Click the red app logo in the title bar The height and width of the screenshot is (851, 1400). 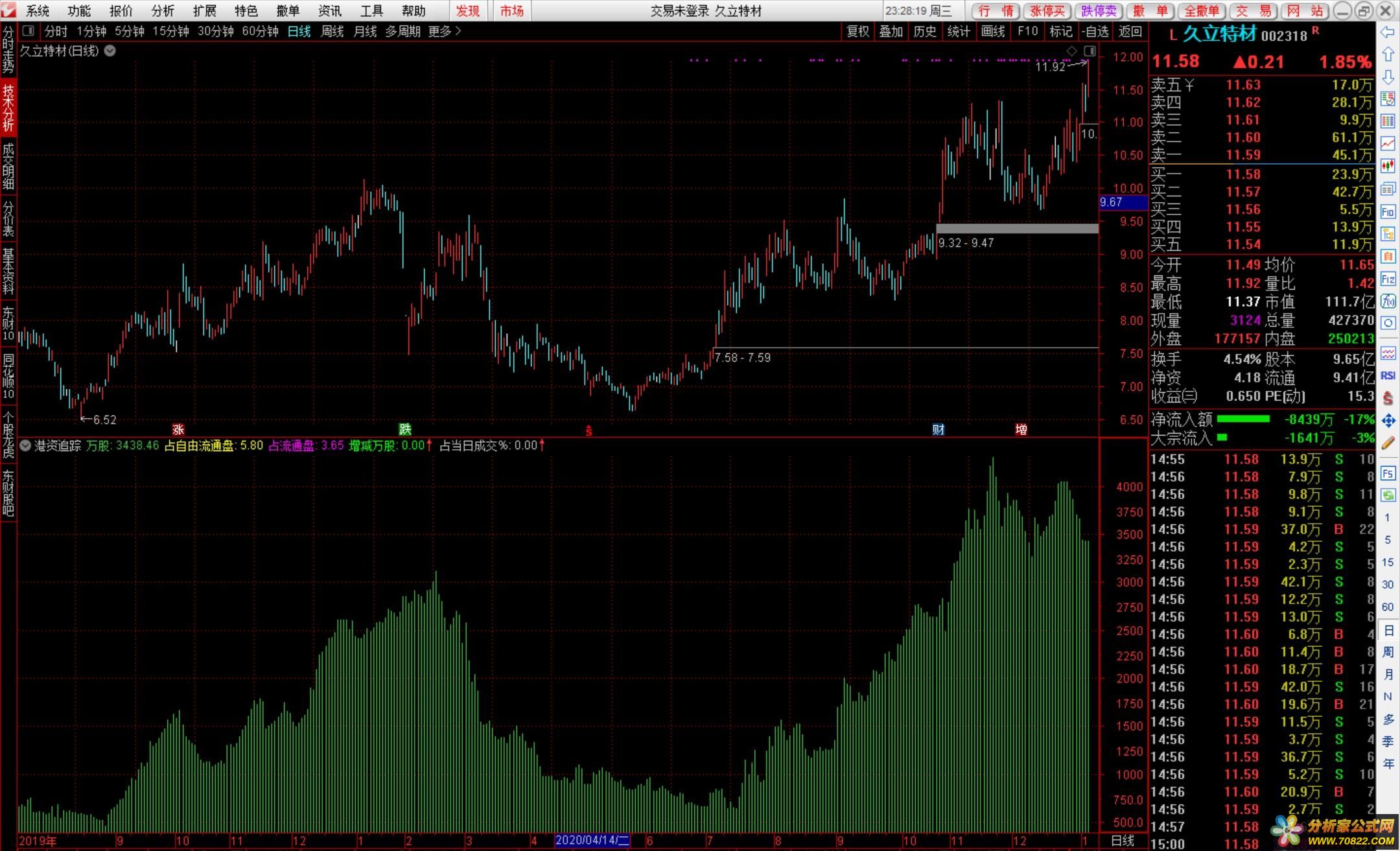click(8, 10)
